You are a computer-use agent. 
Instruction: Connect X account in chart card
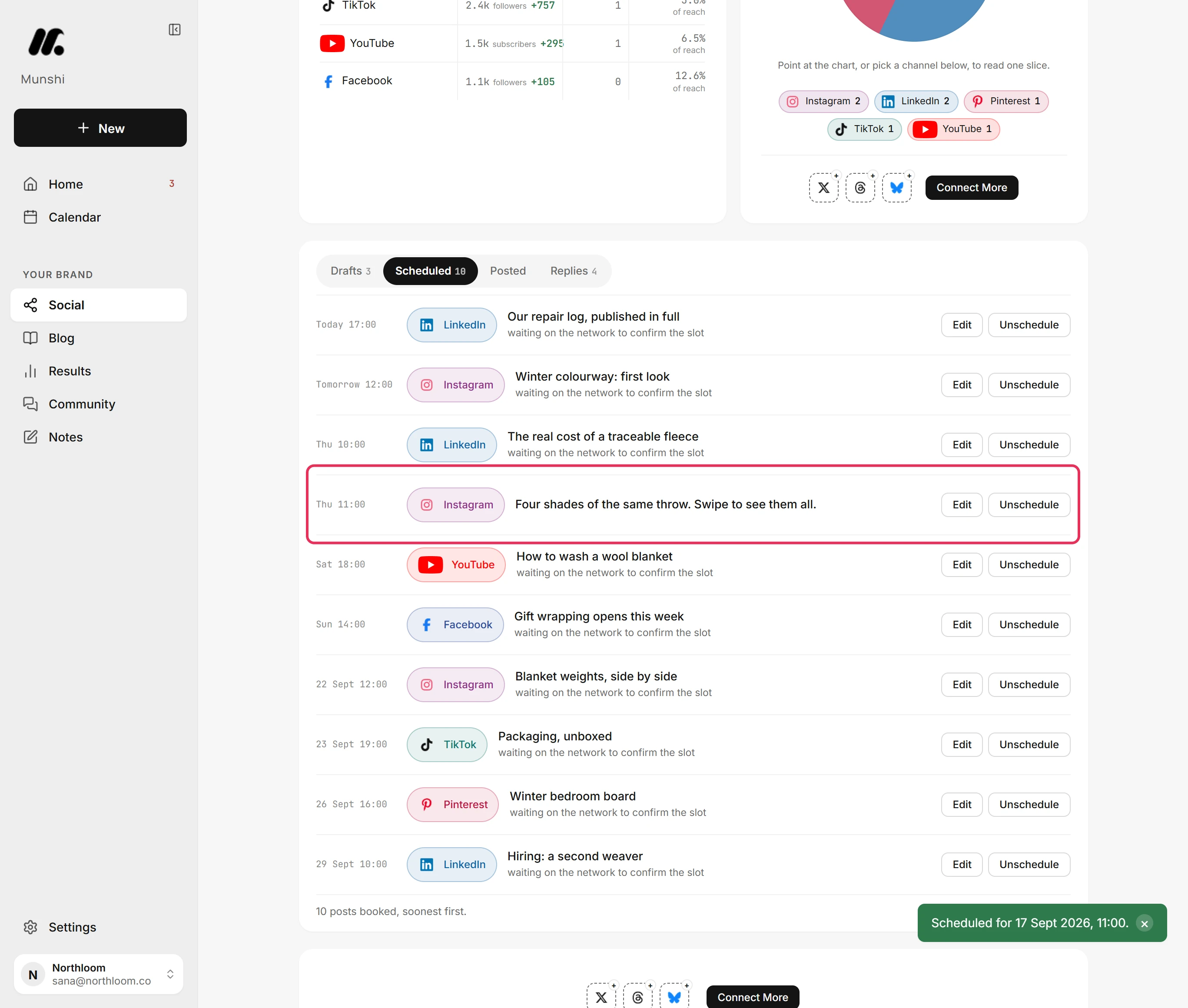point(823,188)
